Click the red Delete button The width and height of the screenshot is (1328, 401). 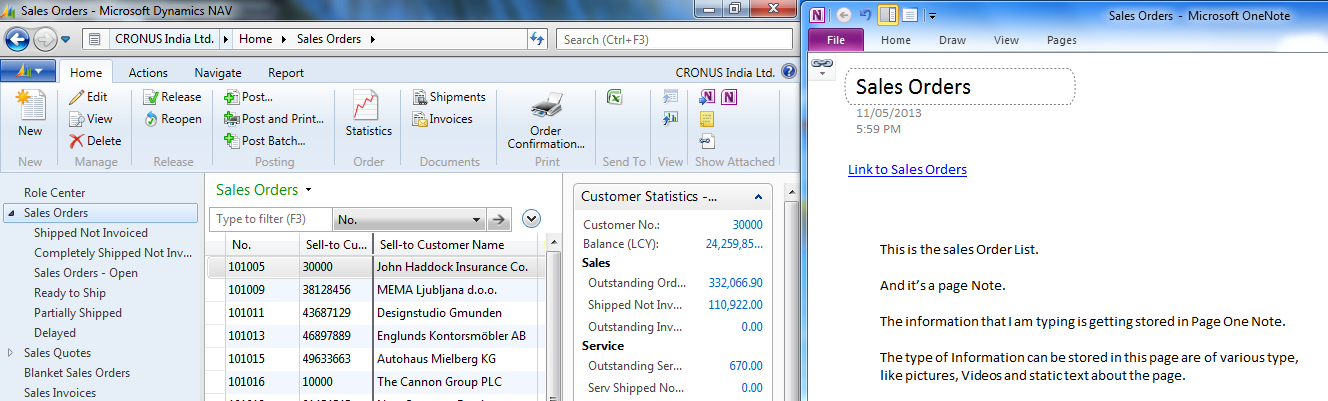95,141
